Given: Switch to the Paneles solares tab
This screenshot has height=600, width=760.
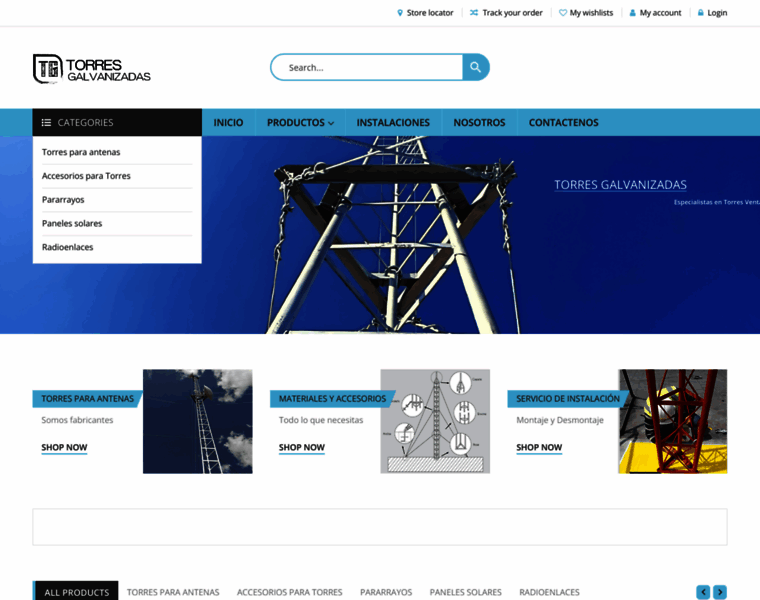Looking at the screenshot, I should [x=465, y=592].
